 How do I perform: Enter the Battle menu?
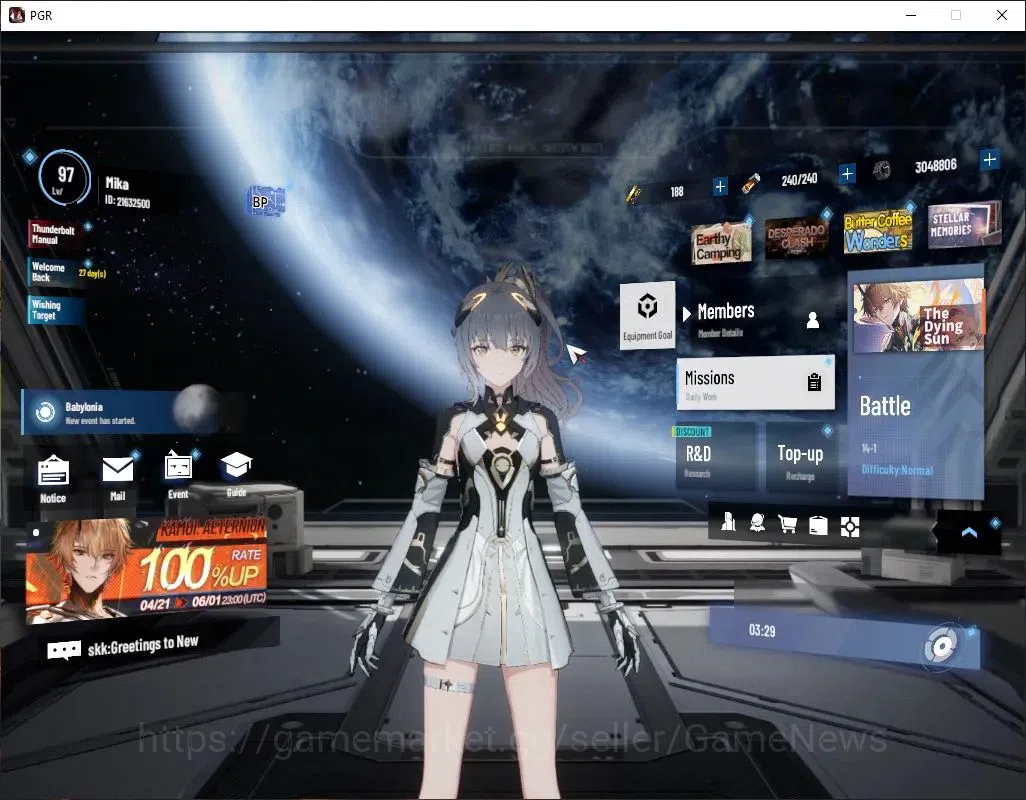(x=915, y=425)
